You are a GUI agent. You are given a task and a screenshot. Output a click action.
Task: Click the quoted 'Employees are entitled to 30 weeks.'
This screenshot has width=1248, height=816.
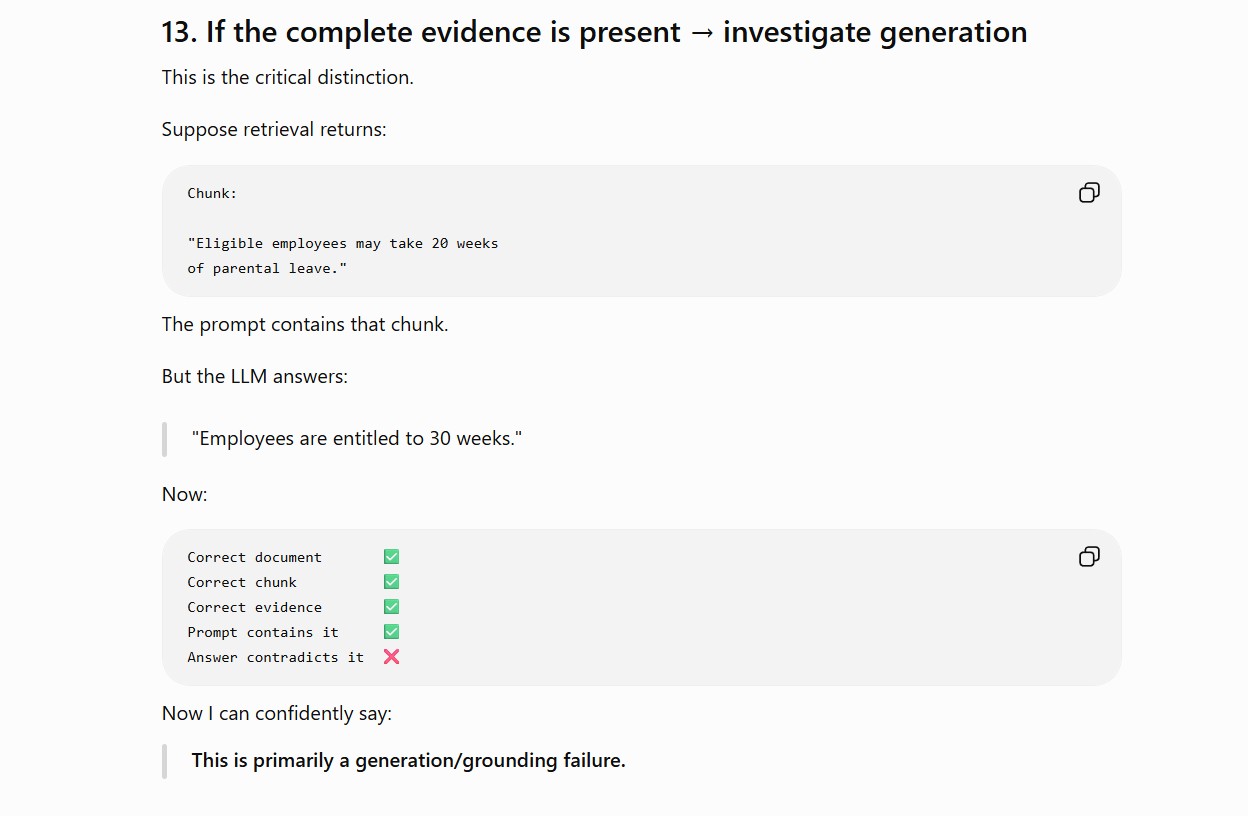click(x=357, y=438)
